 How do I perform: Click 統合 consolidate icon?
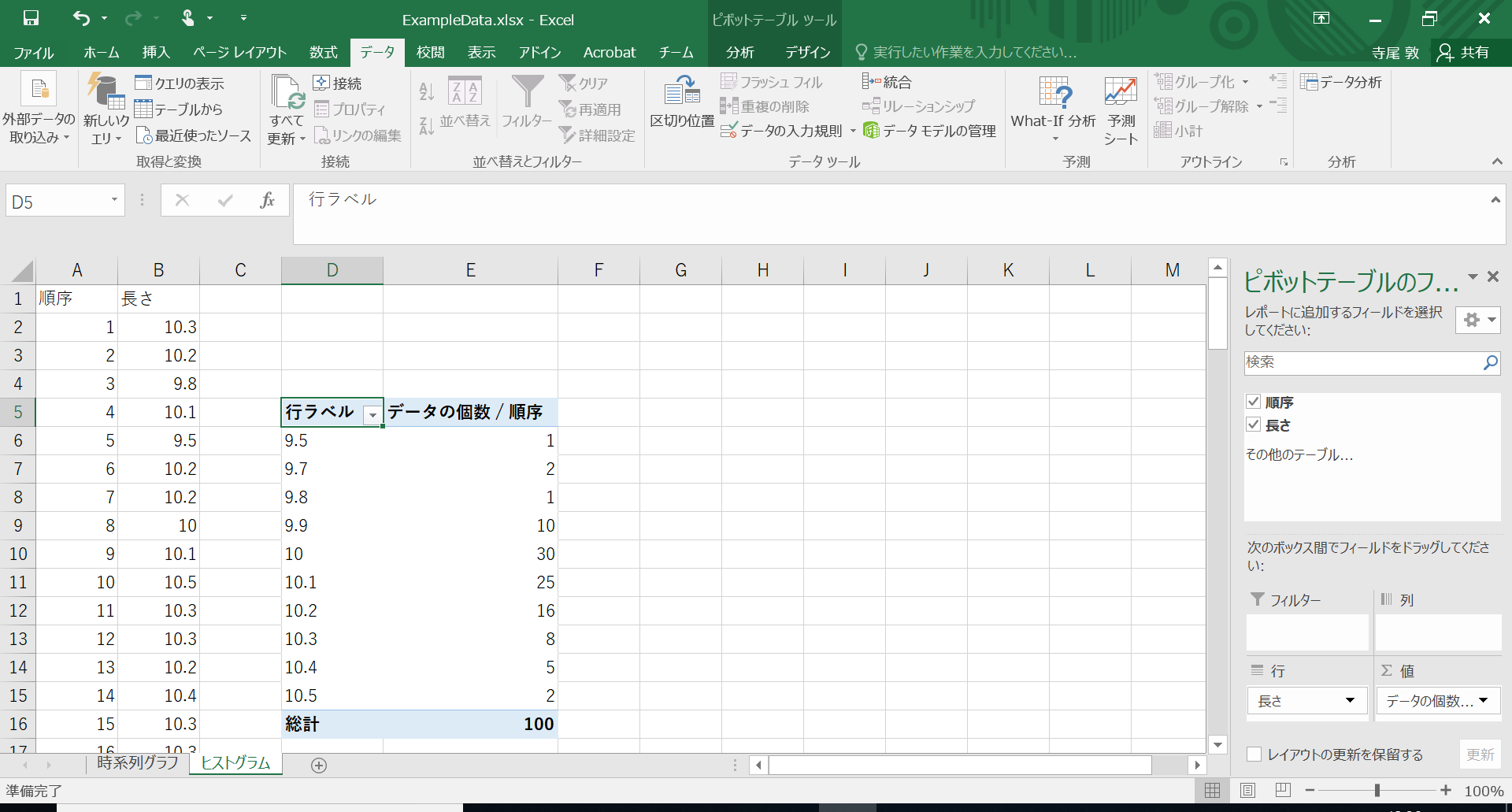coord(871,81)
